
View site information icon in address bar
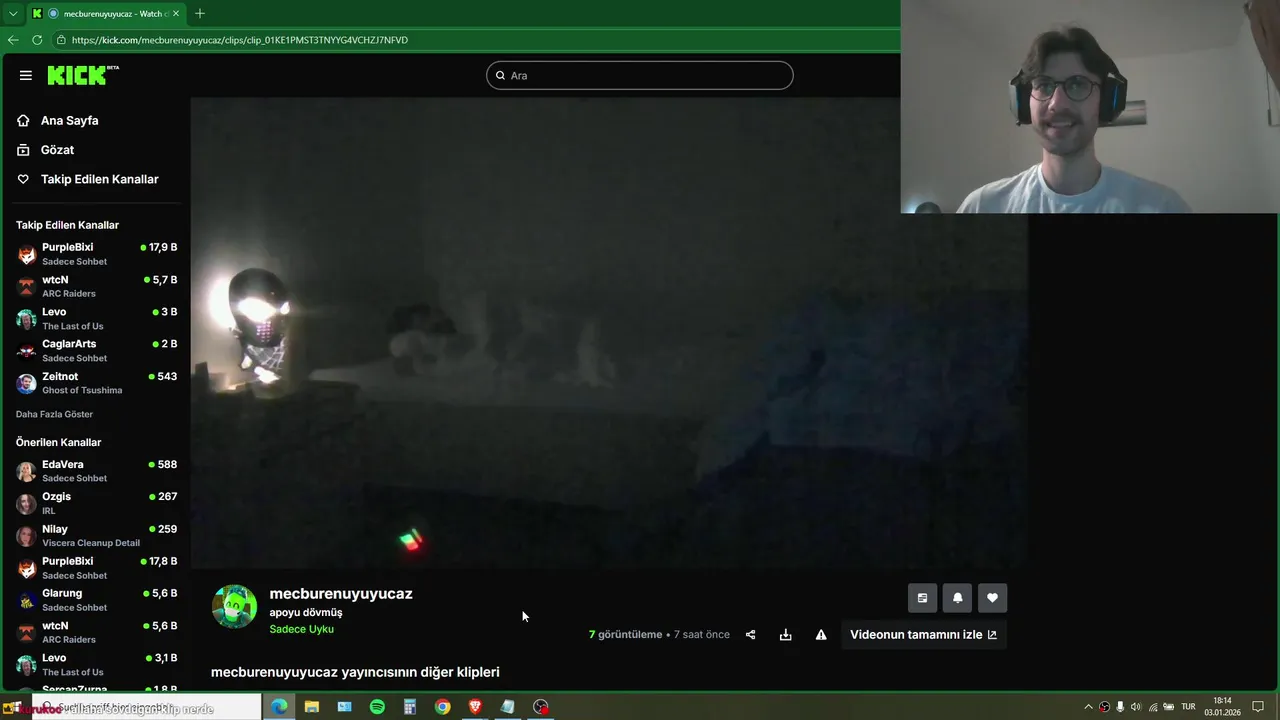point(61,40)
